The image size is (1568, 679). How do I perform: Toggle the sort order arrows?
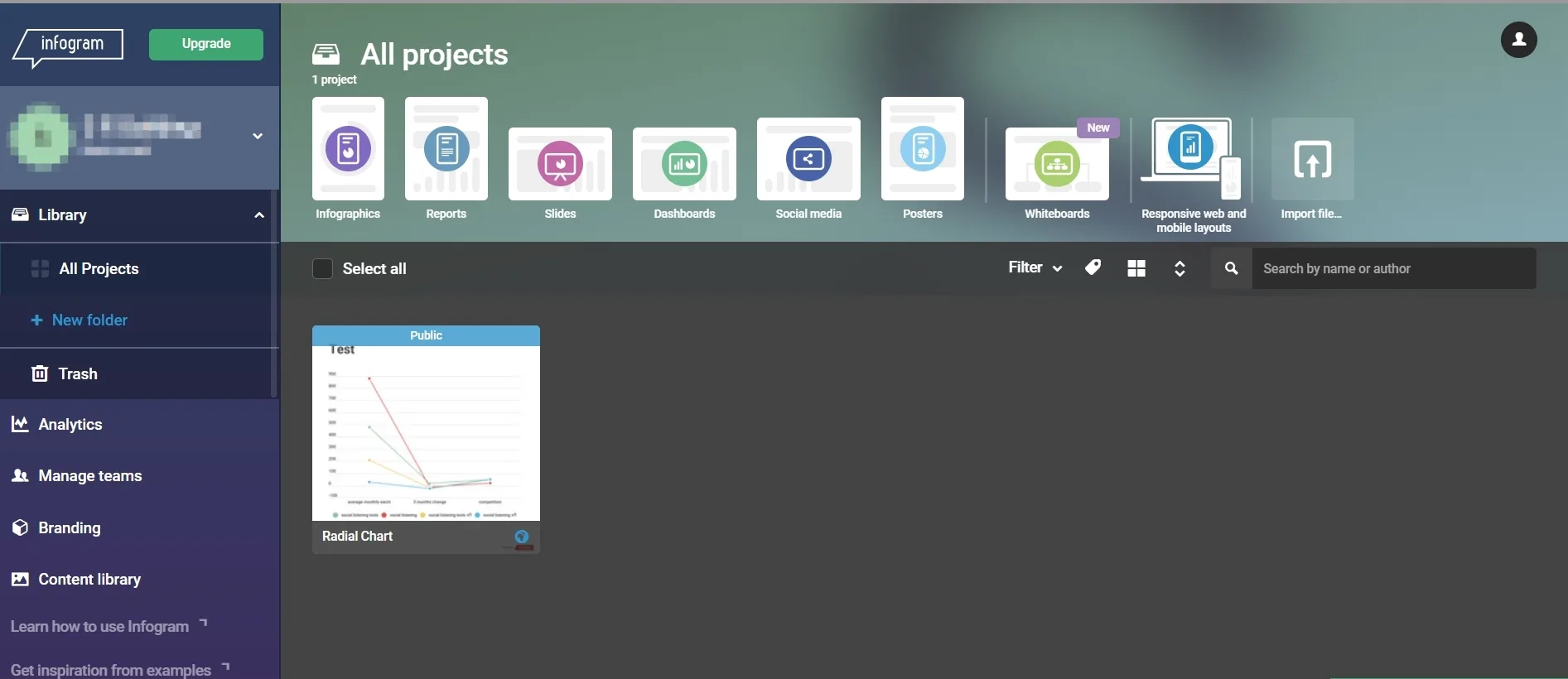pos(1180,268)
